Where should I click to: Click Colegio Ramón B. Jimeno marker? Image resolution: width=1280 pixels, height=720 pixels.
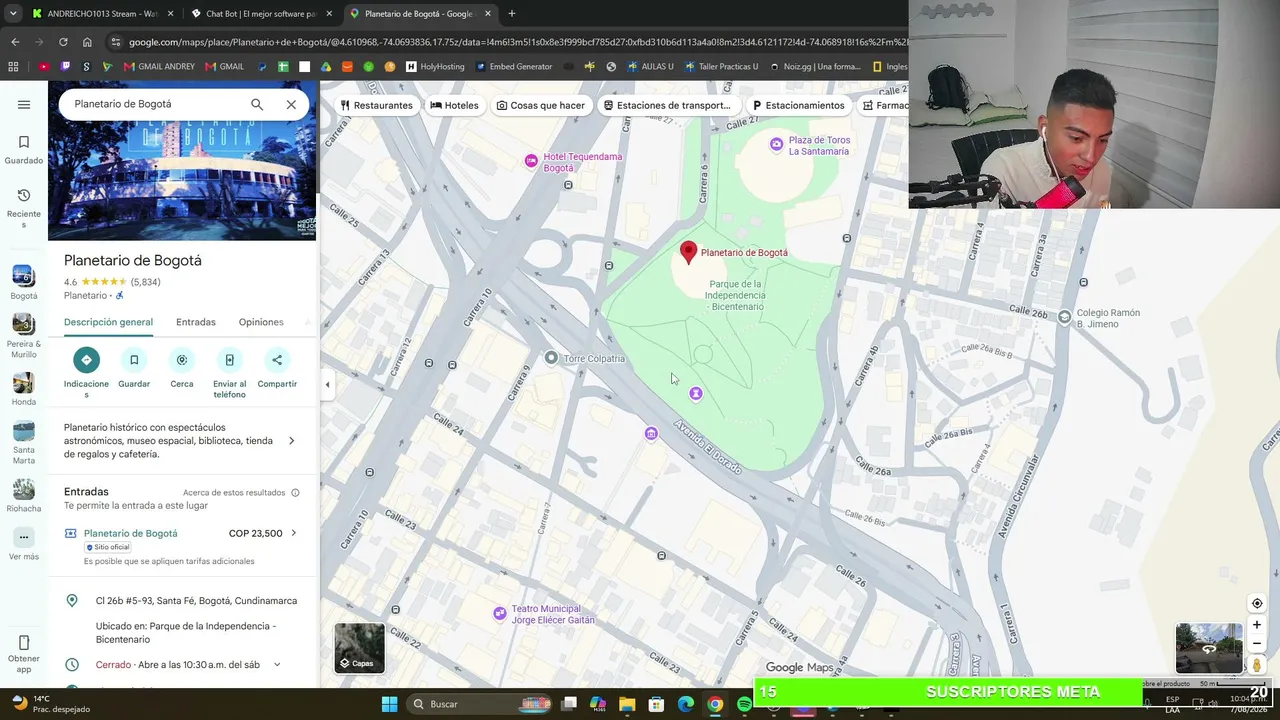pos(1064,318)
